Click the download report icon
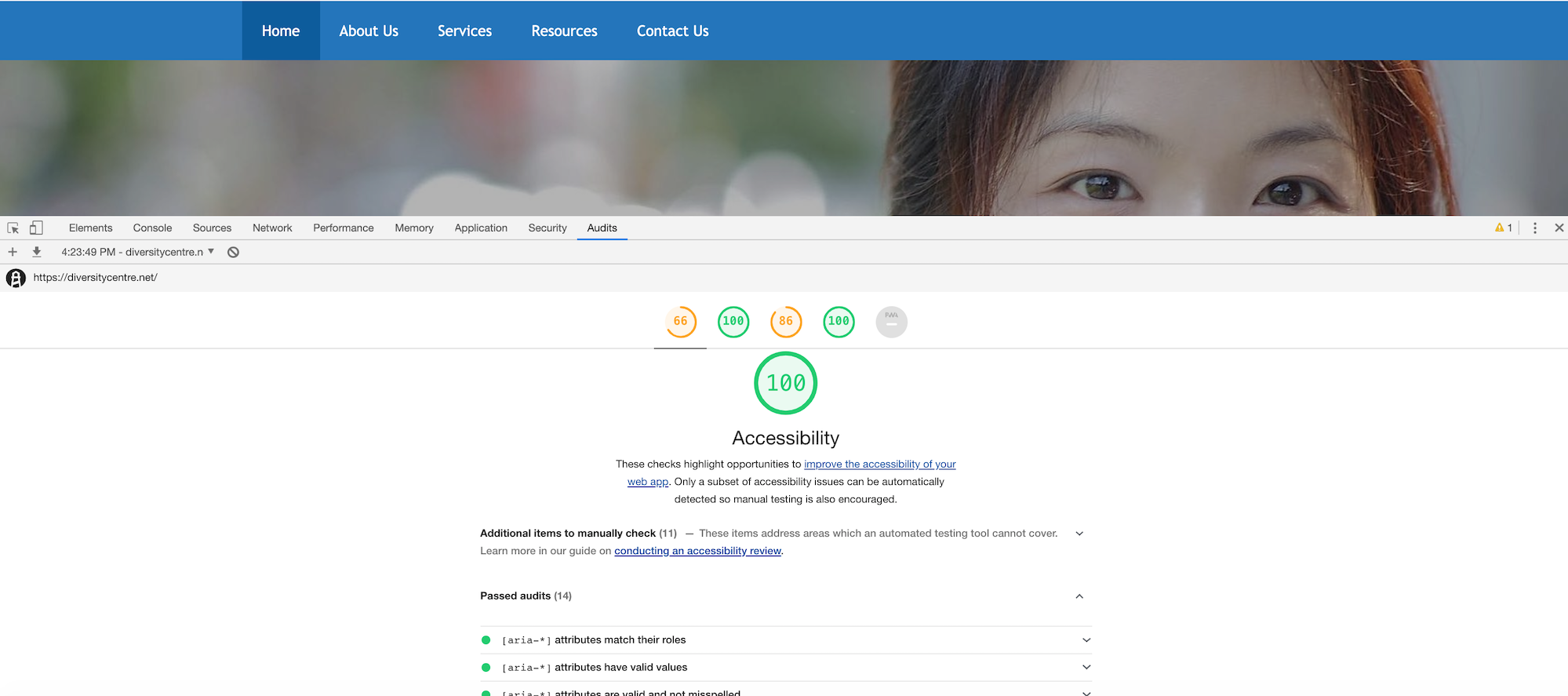1568x696 pixels. tap(36, 252)
